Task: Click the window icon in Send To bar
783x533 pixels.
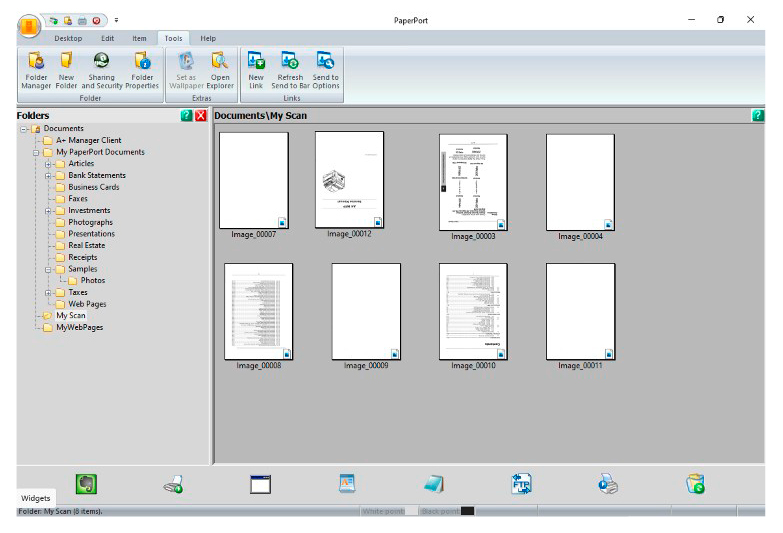Action: coord(261,484)
